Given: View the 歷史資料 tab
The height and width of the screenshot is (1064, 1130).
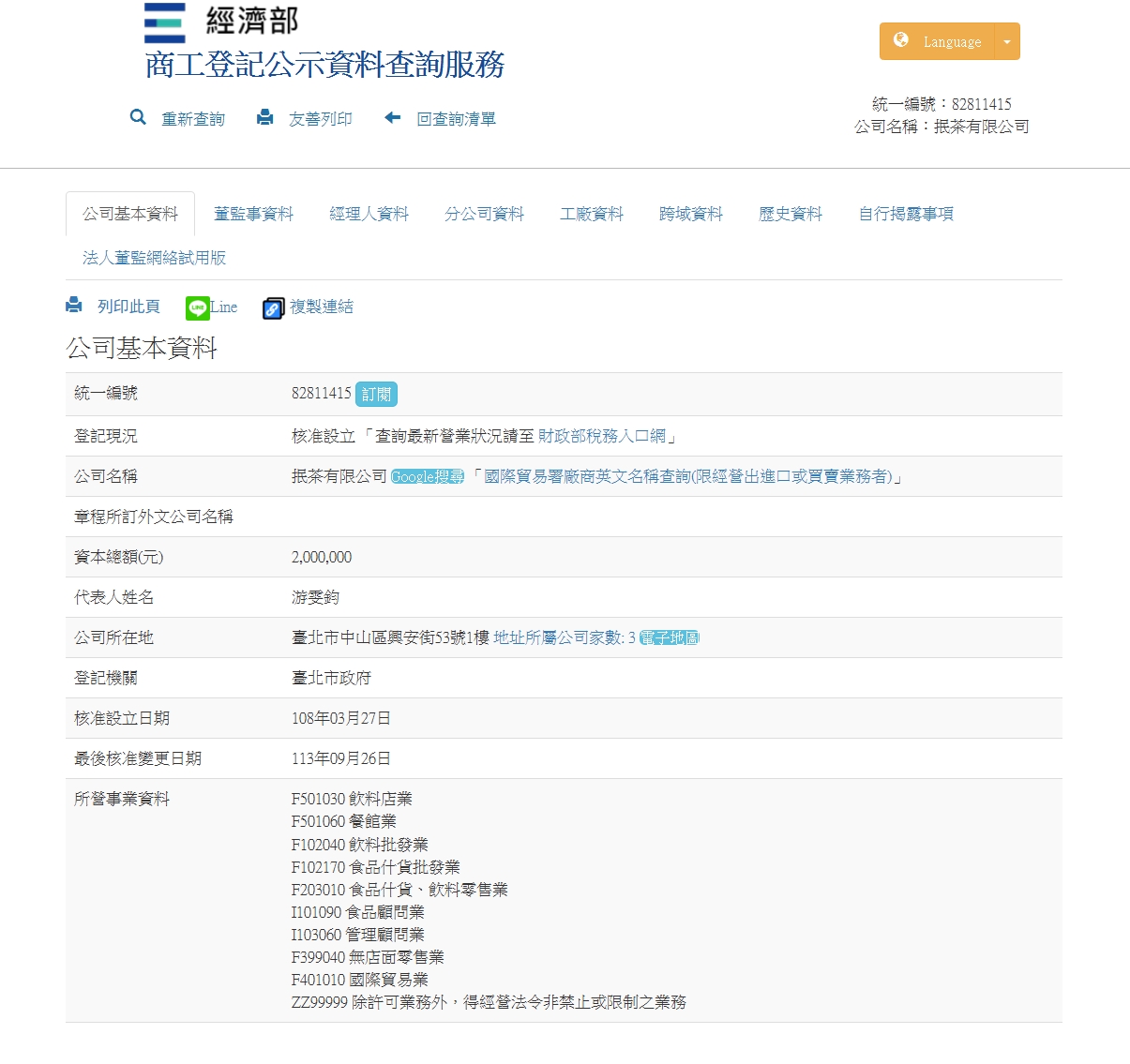Looking at the screenshot, I should (791, 214).
